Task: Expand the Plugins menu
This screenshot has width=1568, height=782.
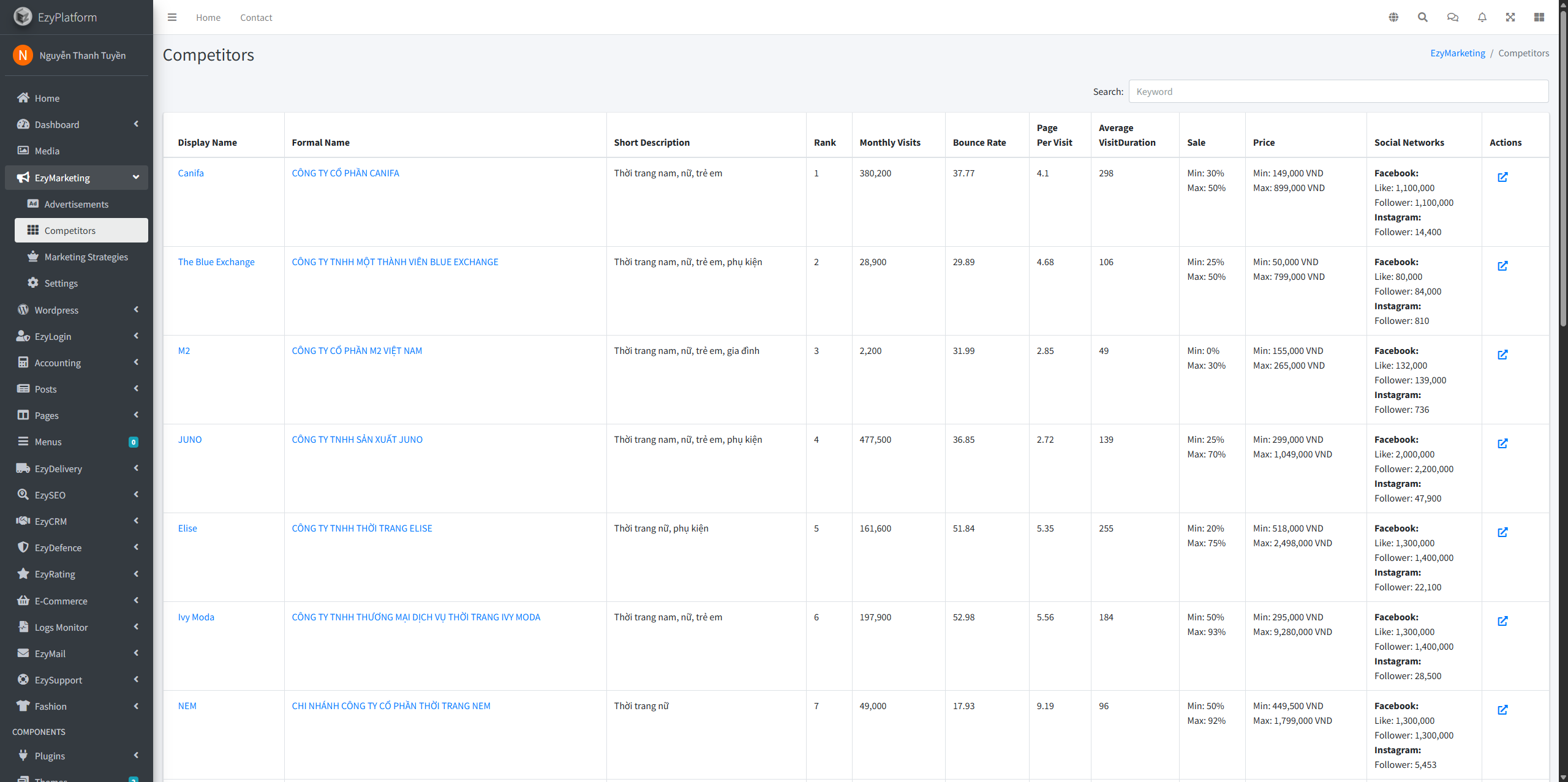Action: (x=77, y=756)
